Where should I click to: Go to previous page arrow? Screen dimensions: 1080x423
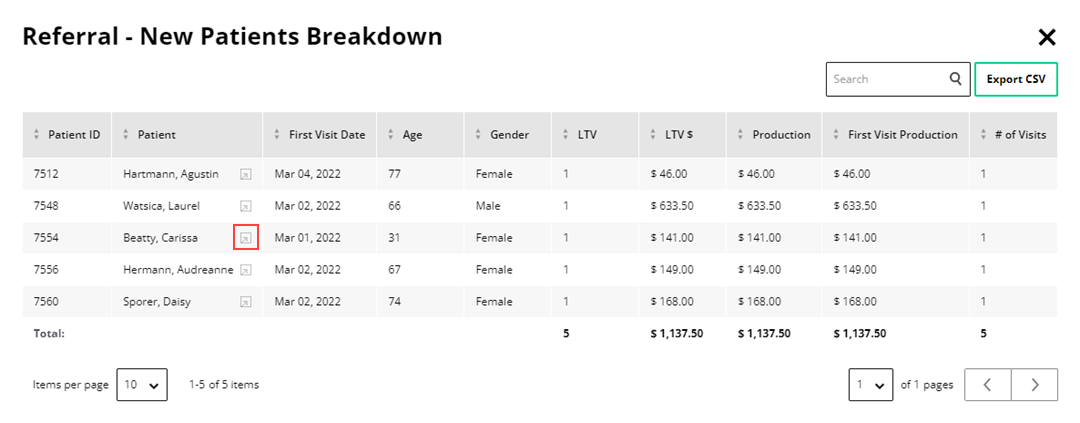[x=988, y=385]
